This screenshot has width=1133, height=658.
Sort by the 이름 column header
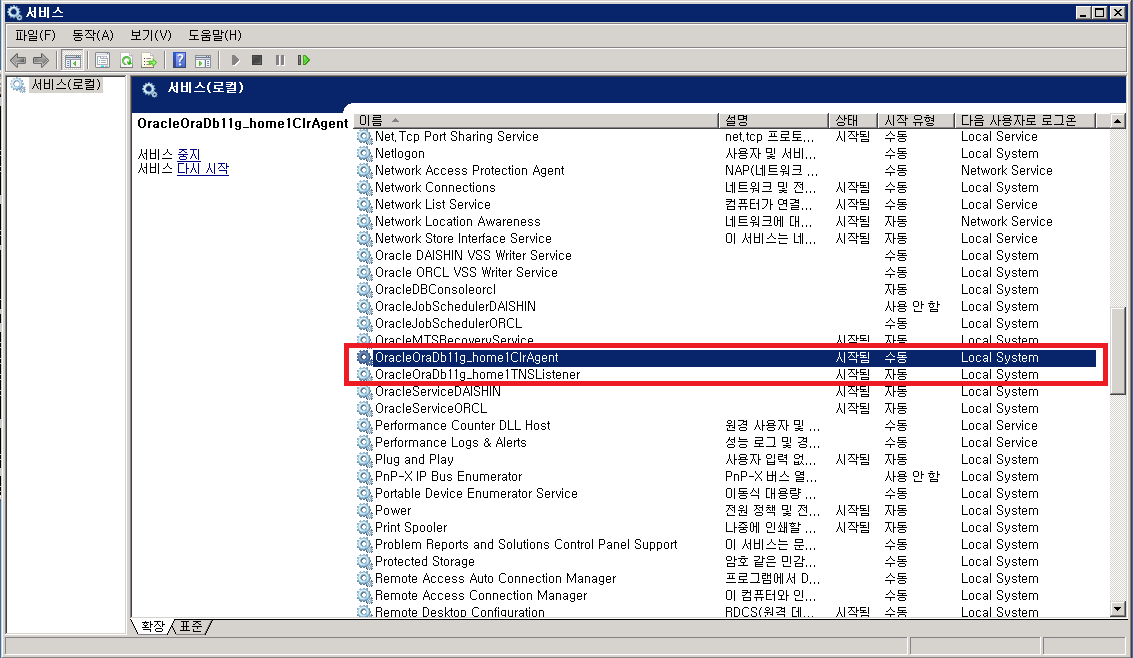(x=536, y=120)
